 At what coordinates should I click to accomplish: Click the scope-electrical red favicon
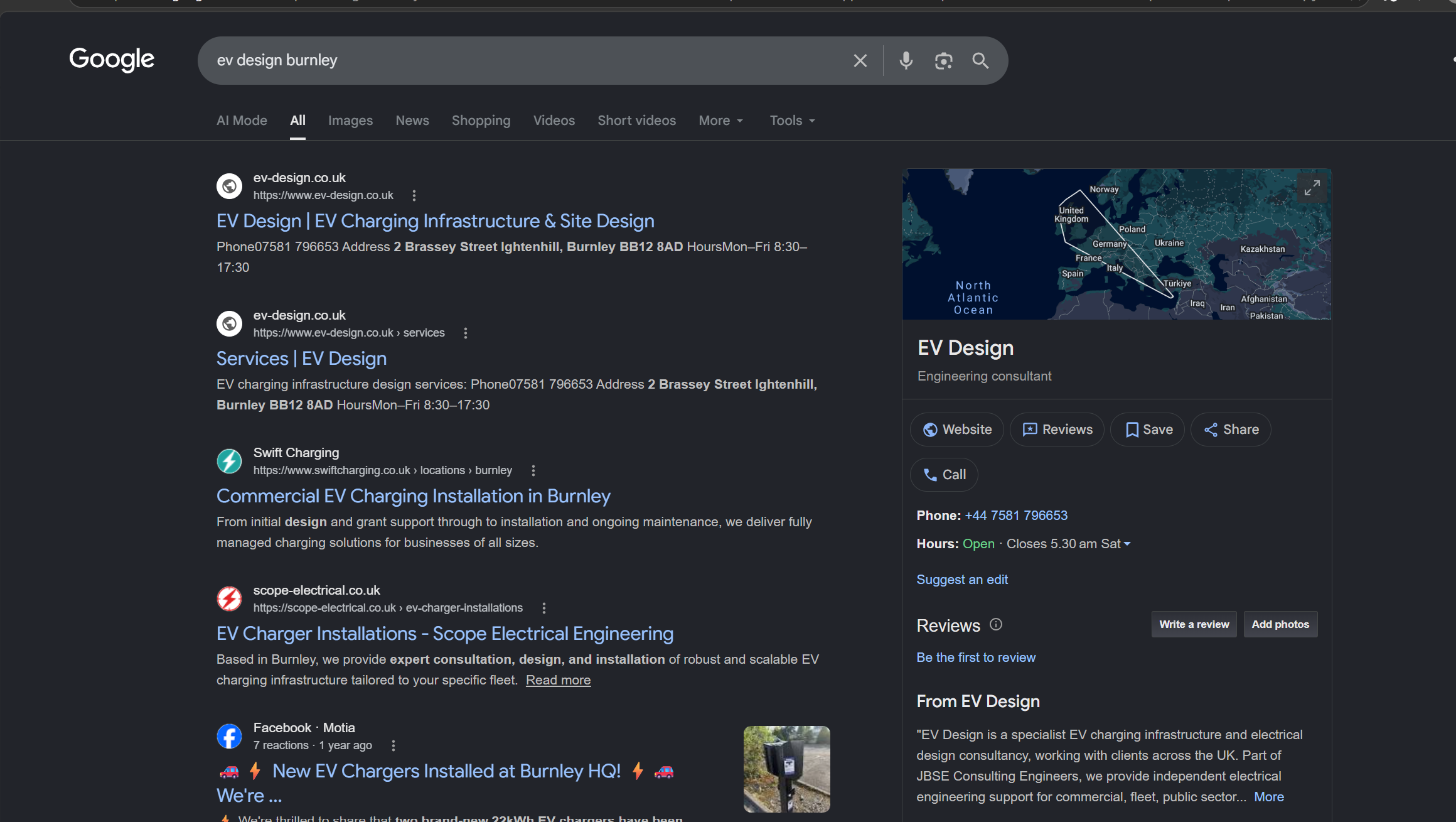(x=229, y=598)
